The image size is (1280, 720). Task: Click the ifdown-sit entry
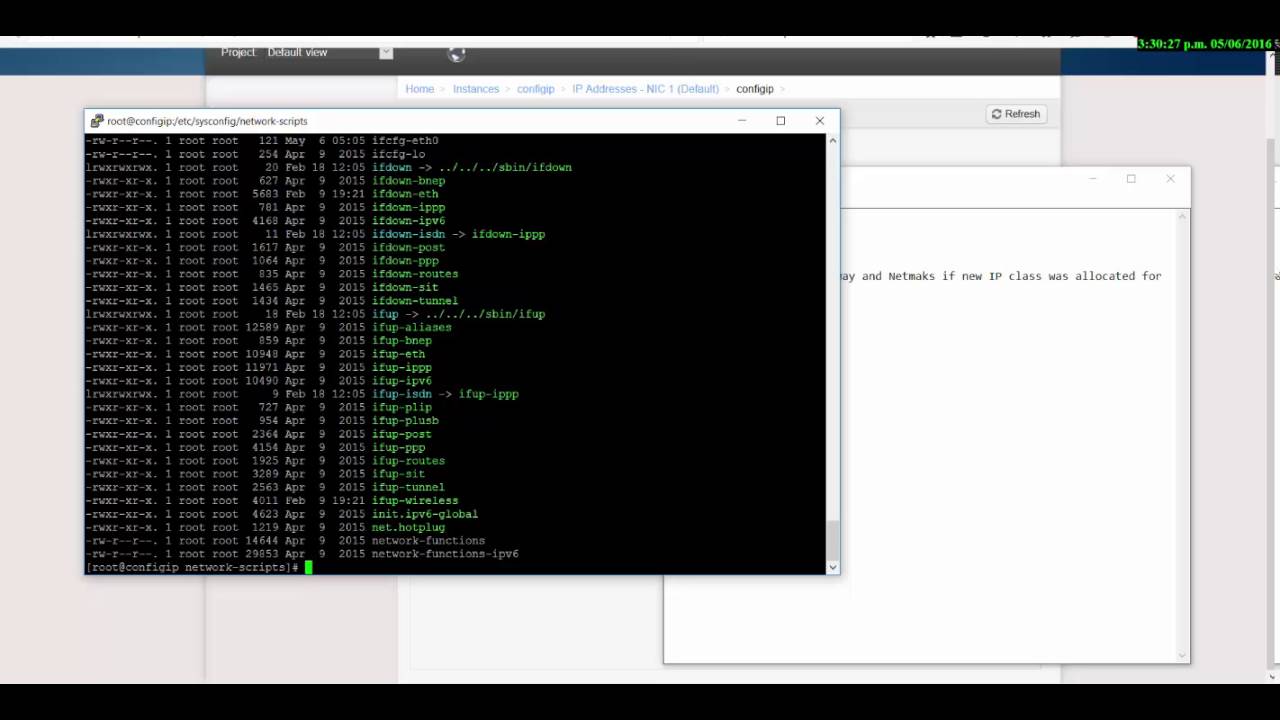[405, 287]
